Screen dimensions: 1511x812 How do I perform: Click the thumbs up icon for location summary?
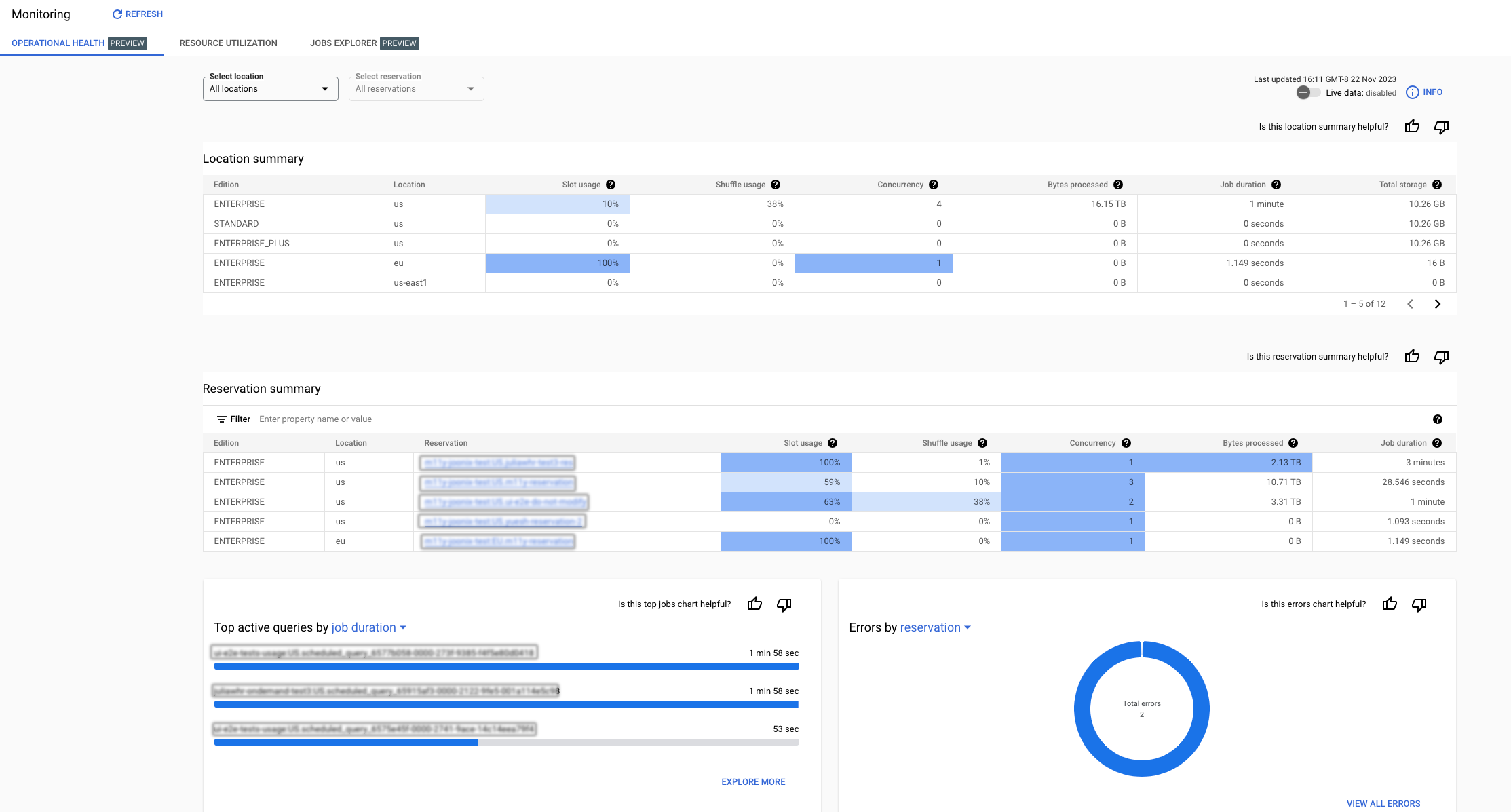pyautogui.click(x=1411, y=126)
